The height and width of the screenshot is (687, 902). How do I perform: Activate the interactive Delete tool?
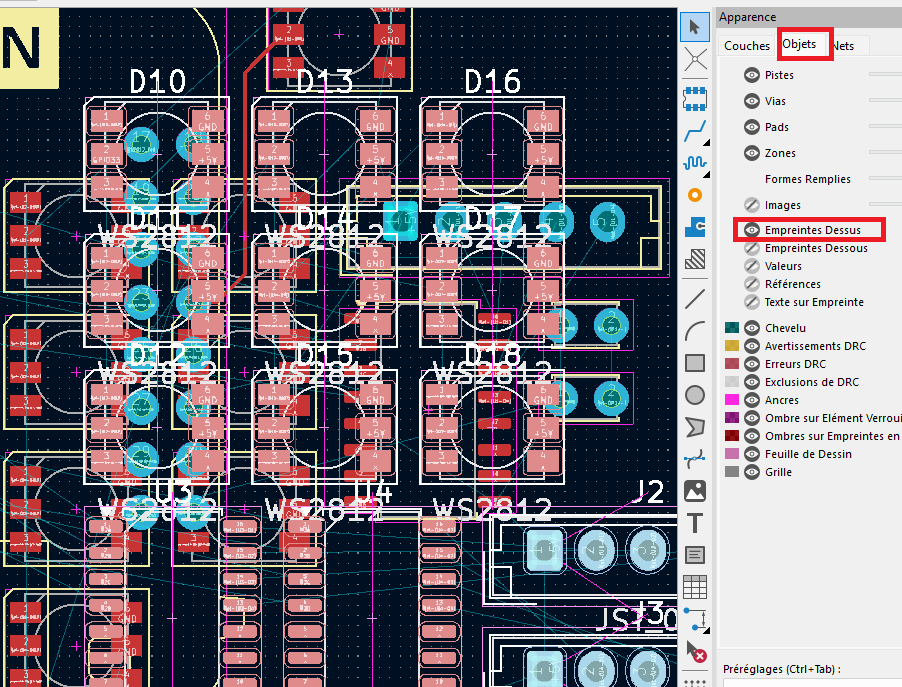(695, 652)
